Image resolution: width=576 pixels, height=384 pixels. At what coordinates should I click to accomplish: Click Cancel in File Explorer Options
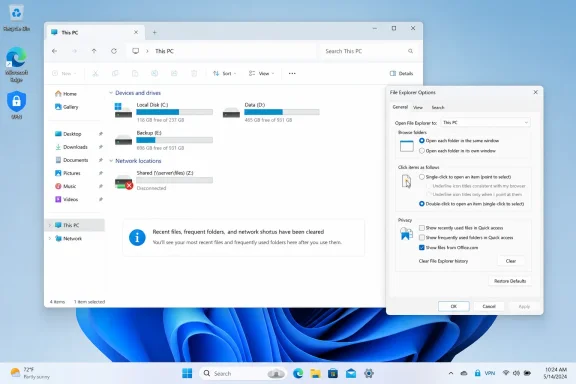(489, 306)
